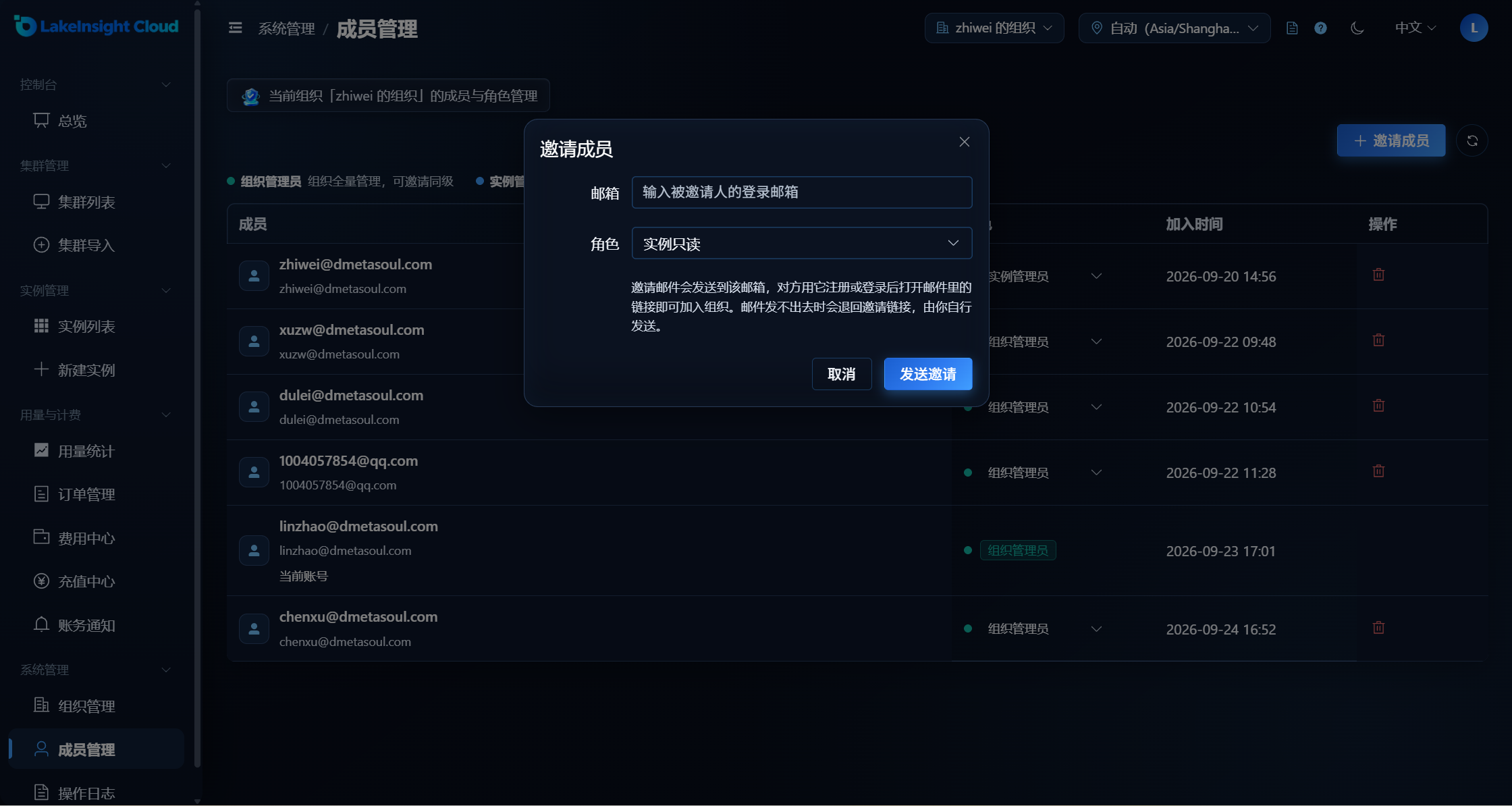Image resolution: width=1512 pixels, height=806 pixels.
Task: Click the 加入时间 column header
Action: click(1194, 224)
